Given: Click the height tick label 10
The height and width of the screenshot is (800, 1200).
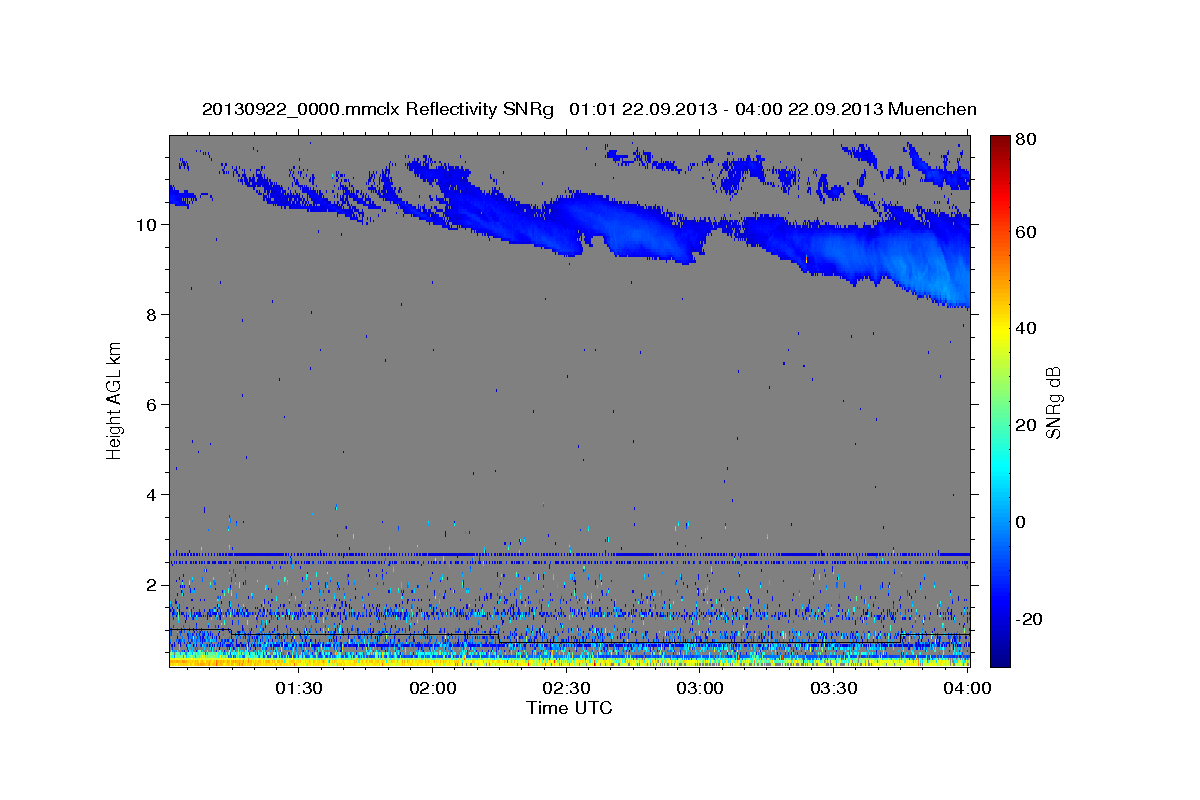Looking at the screenshot, I should point(148,225).
